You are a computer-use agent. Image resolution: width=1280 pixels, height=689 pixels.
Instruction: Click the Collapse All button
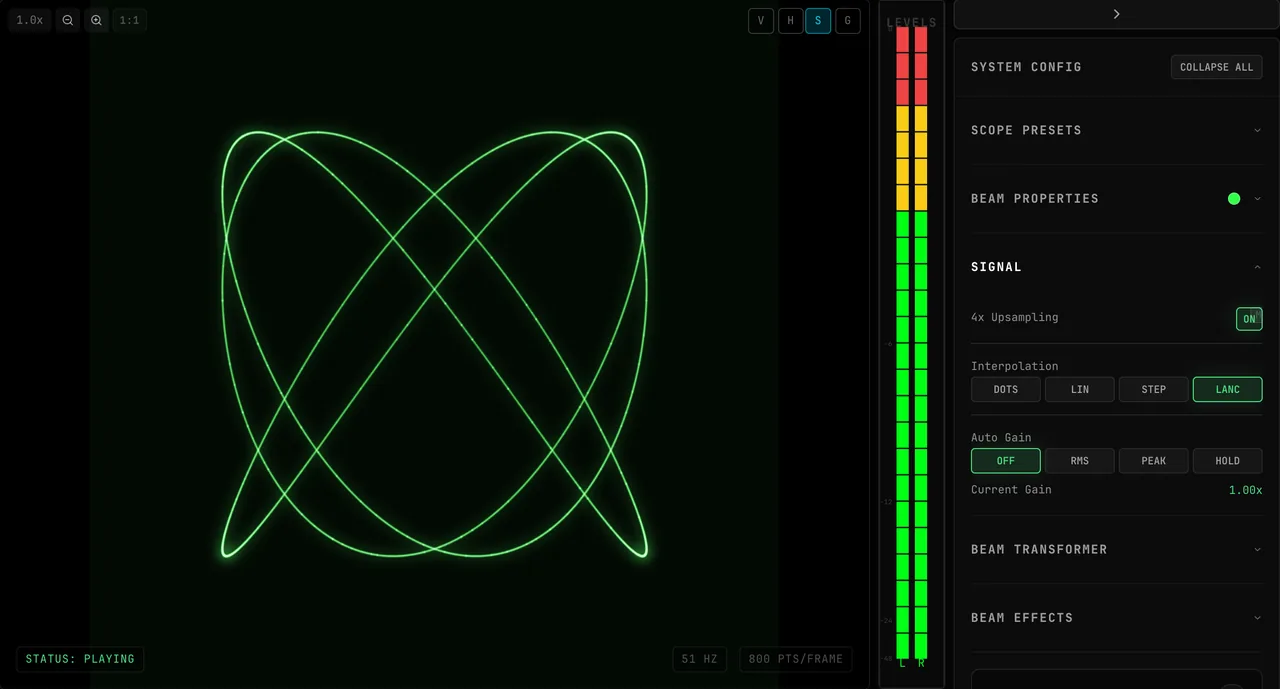point(1216,67)
